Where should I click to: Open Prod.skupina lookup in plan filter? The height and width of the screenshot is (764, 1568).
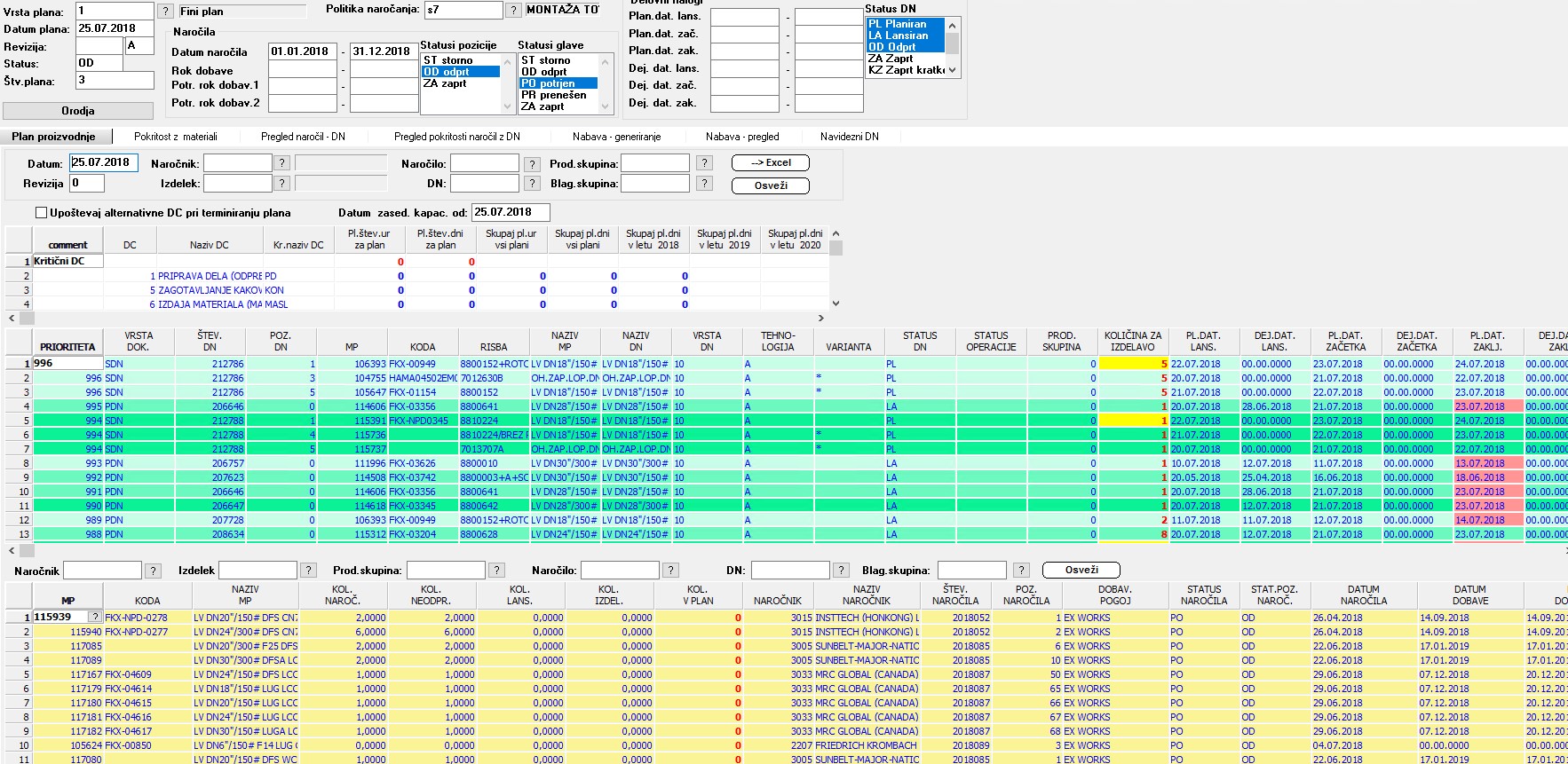704,162
